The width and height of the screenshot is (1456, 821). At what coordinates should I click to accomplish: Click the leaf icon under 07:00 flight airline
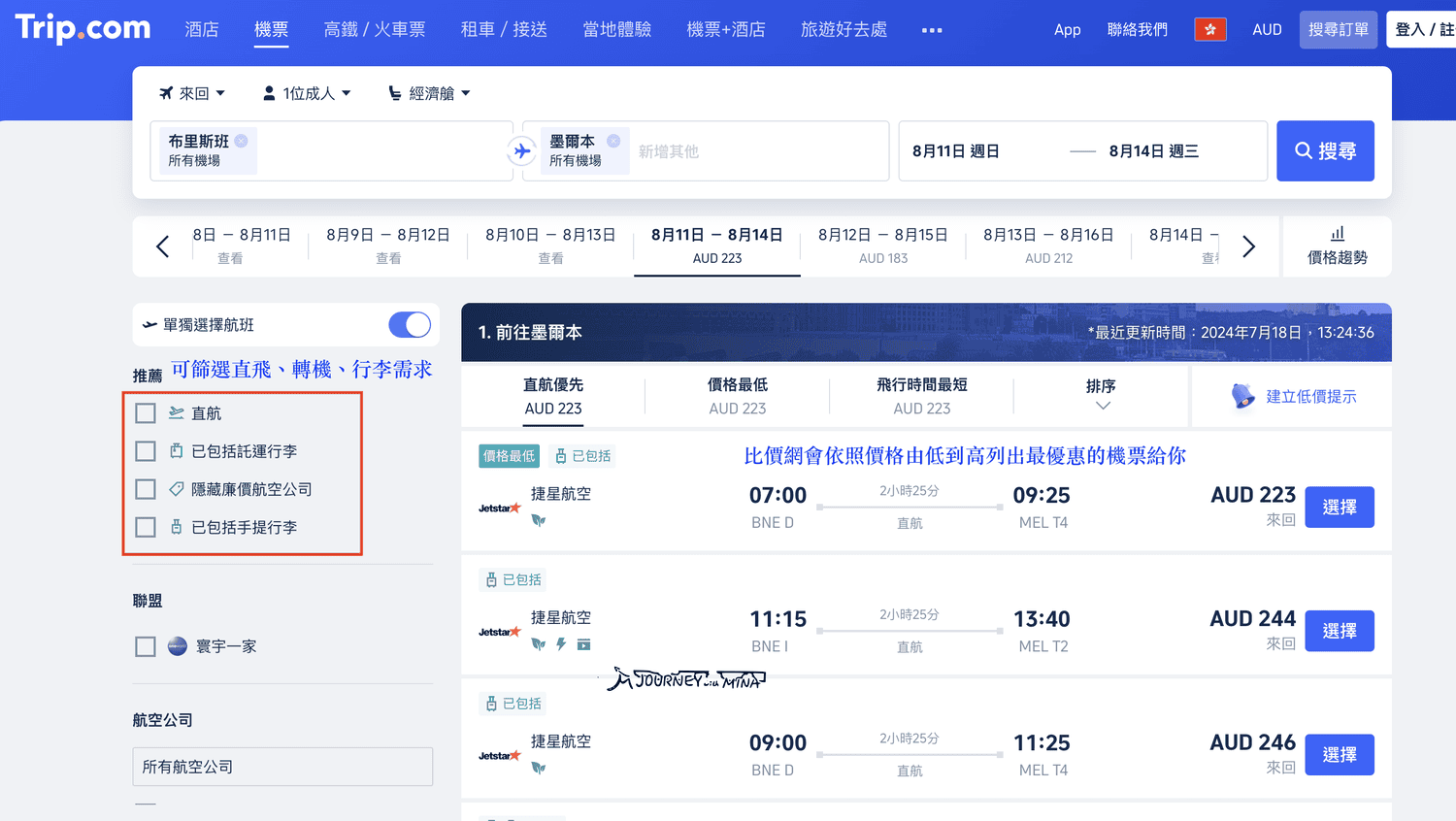click(539, 520)
